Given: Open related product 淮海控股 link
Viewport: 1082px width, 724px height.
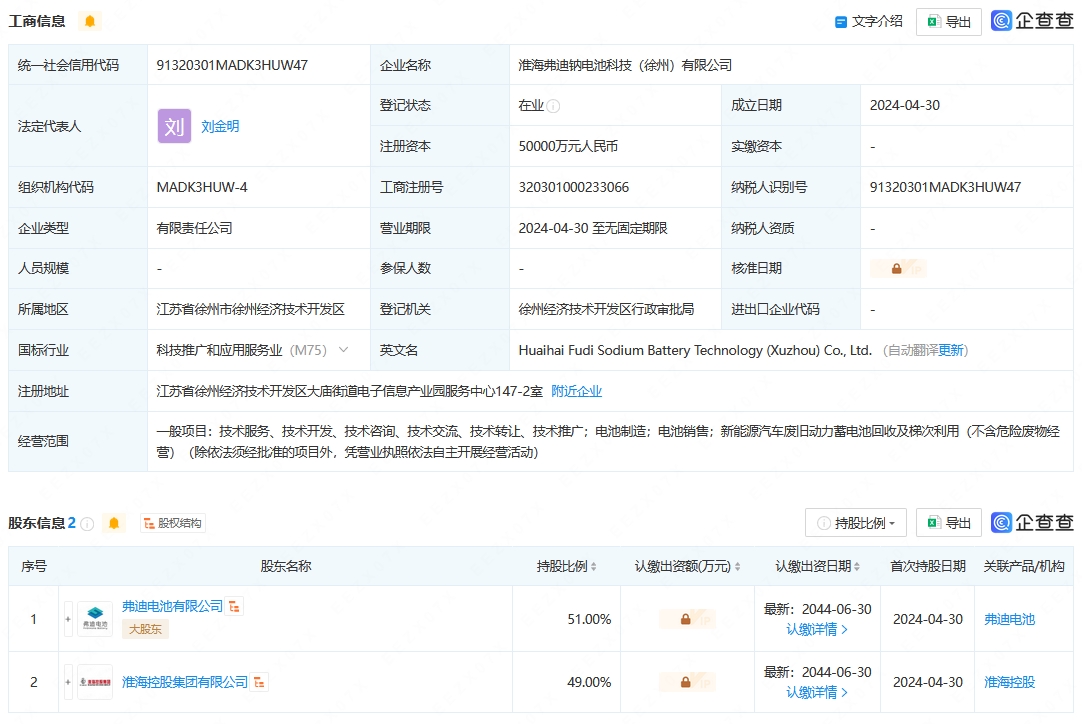Looking at the screenshot, I should point(1010,682).
